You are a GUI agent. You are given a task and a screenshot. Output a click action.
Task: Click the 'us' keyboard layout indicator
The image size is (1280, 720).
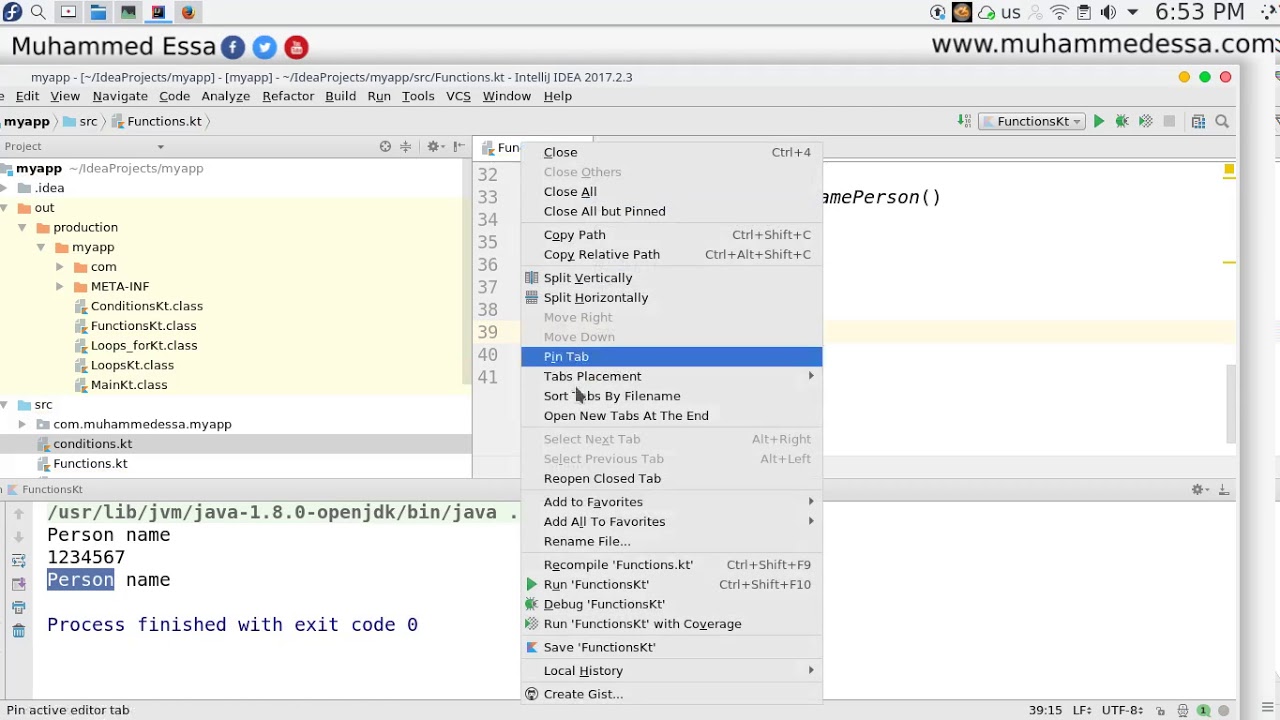1011,12
